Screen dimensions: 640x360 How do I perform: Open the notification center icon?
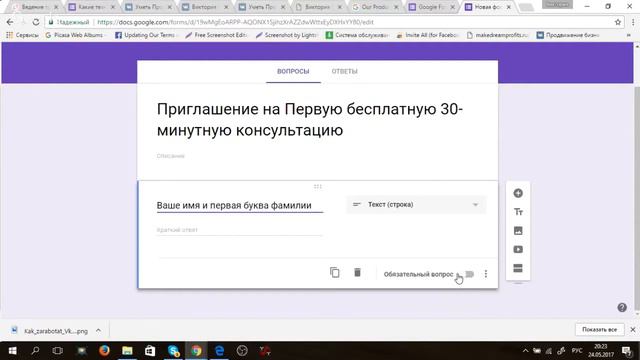(627, 351)
